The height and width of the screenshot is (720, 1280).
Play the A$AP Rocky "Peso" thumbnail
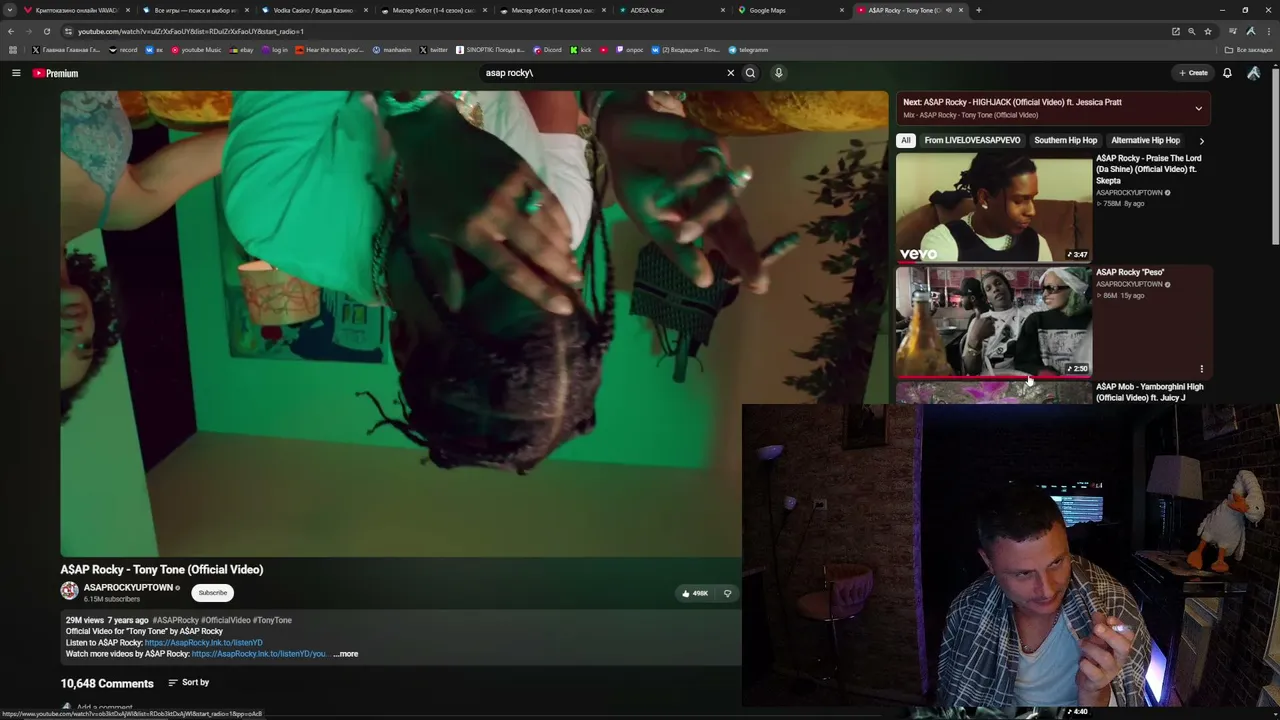pos(993,321)
